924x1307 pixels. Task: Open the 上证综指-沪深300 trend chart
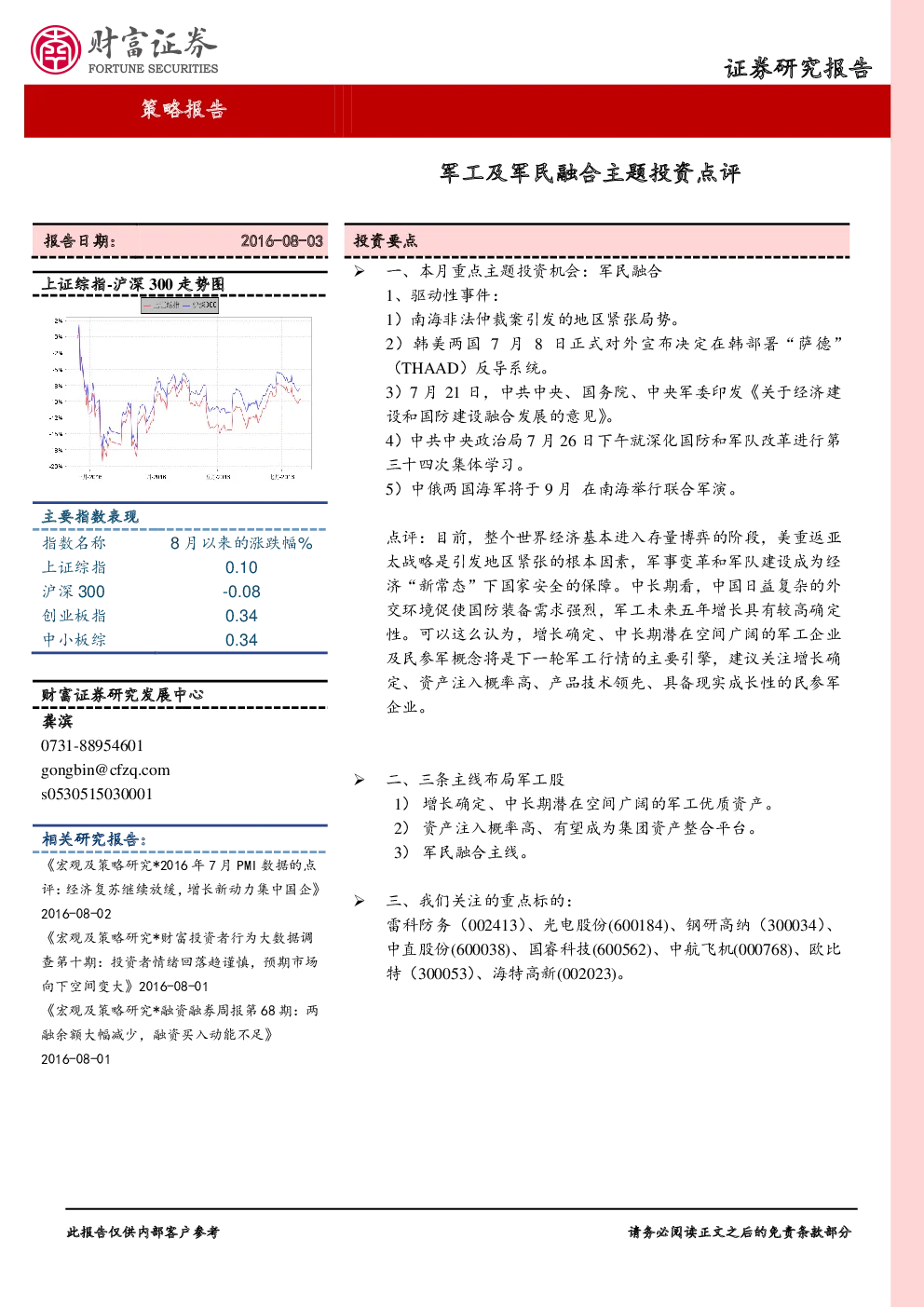coord(178,393)
